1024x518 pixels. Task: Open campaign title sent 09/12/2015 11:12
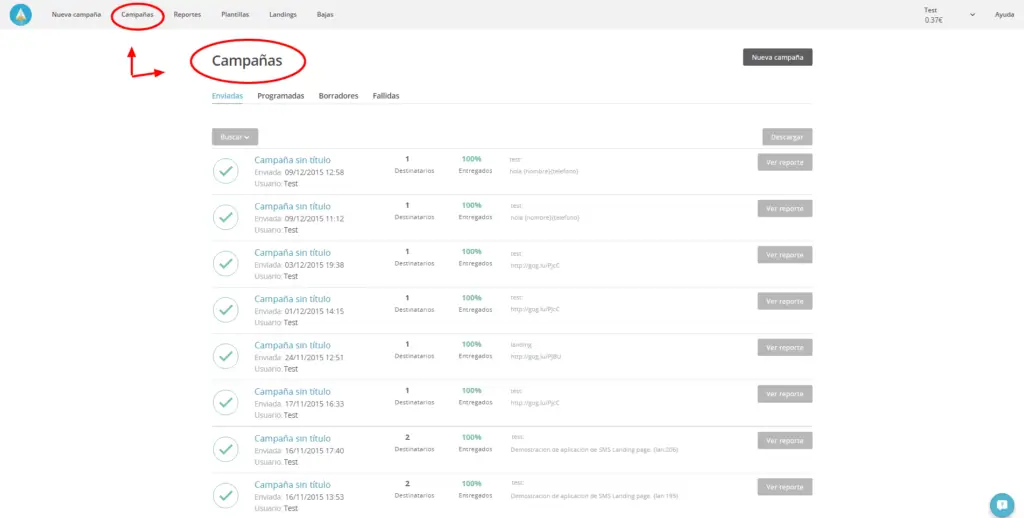292,206
